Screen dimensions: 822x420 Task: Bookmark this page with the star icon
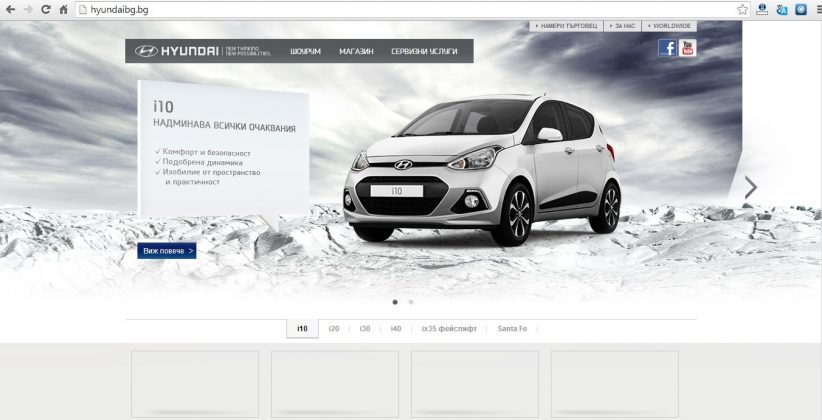coord(742,9)
